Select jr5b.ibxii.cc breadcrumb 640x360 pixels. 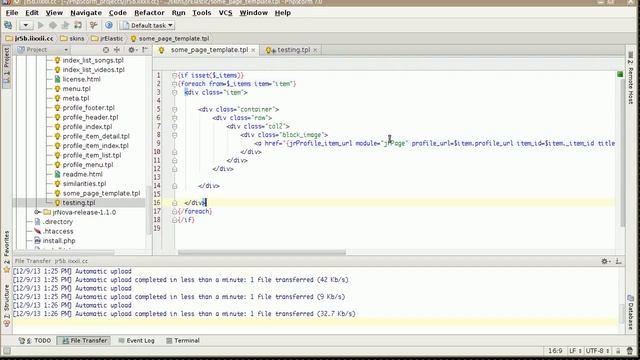pyautogui.click(x=29, y=38)
